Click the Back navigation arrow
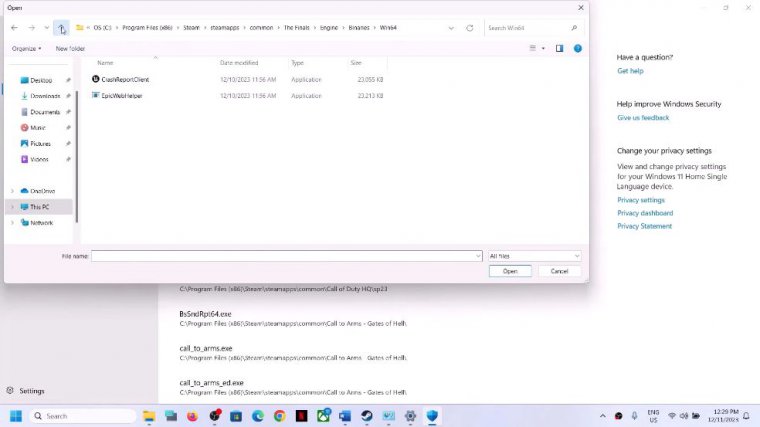Screen dimensions: 760x427 pos(15,28)
